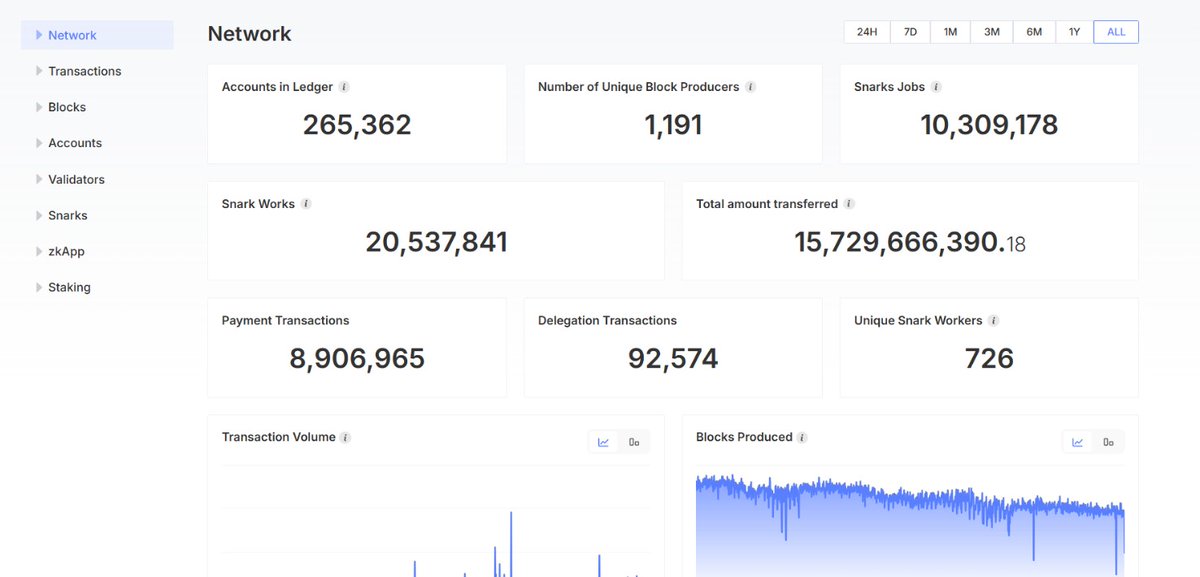
Task: Navigate to the zkApp section
Action: click(66, 251)
